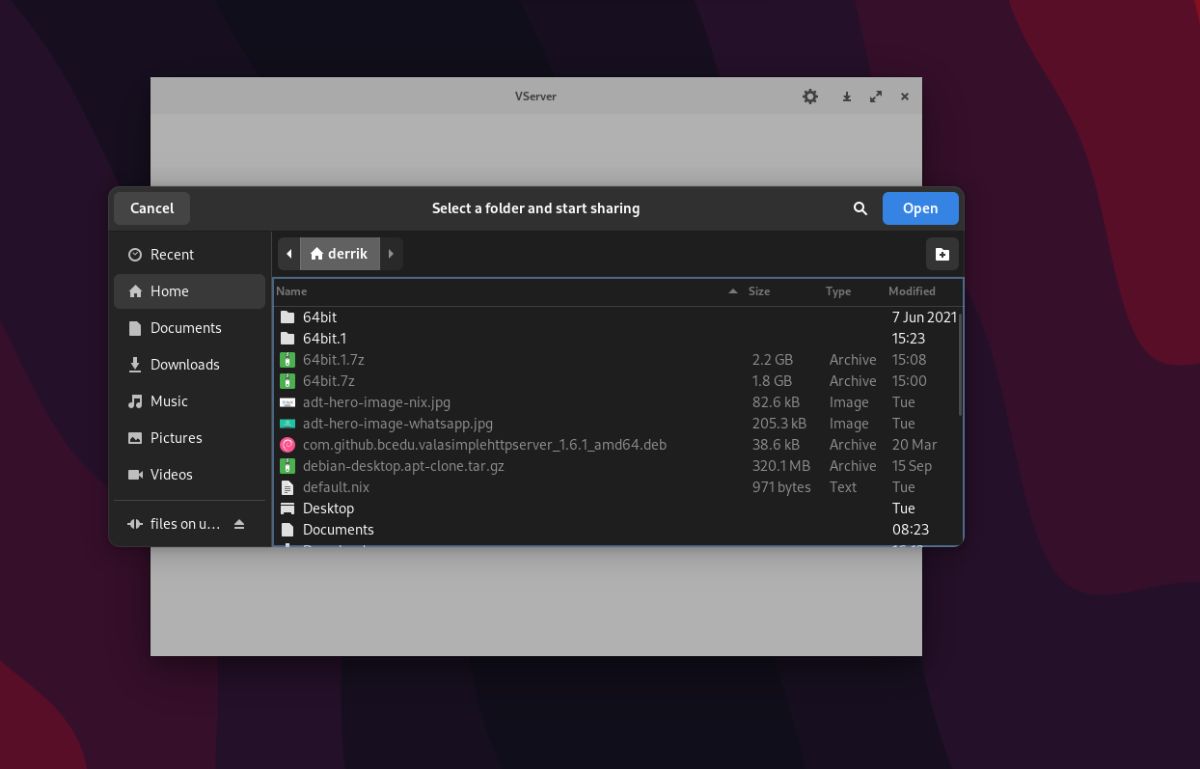Open the Pictures location in the sidebar
1200x769 pixels.
pos(175,437)
